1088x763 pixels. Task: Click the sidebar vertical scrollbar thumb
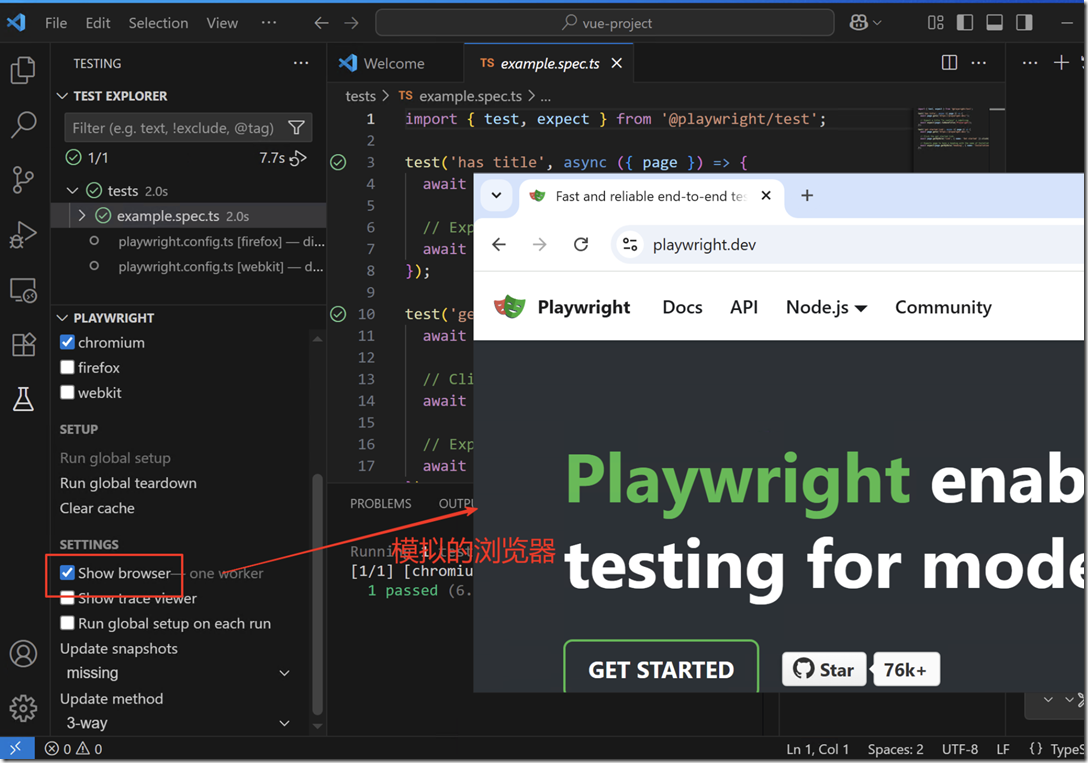coord(317,594)
